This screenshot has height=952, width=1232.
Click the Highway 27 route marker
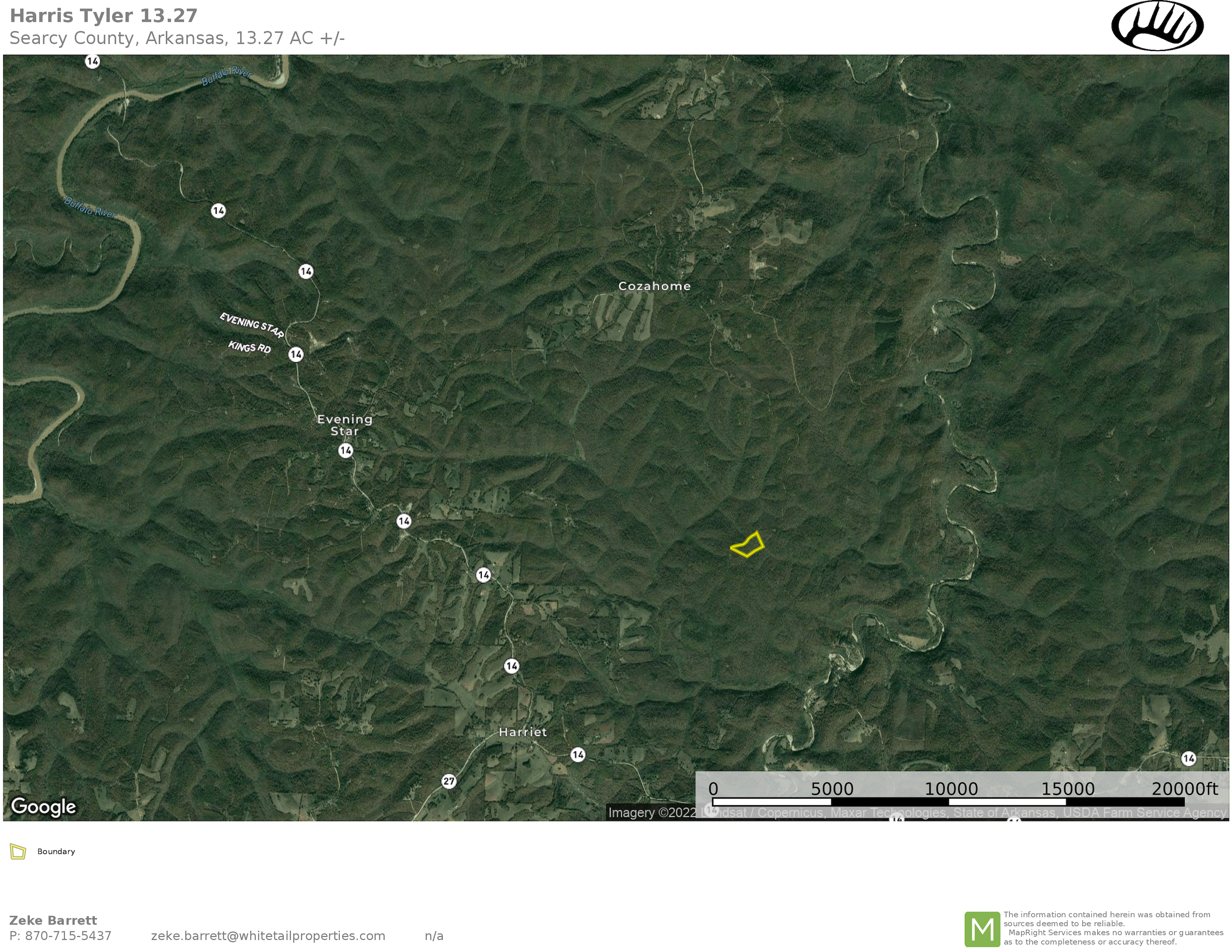tap(449, 781)
